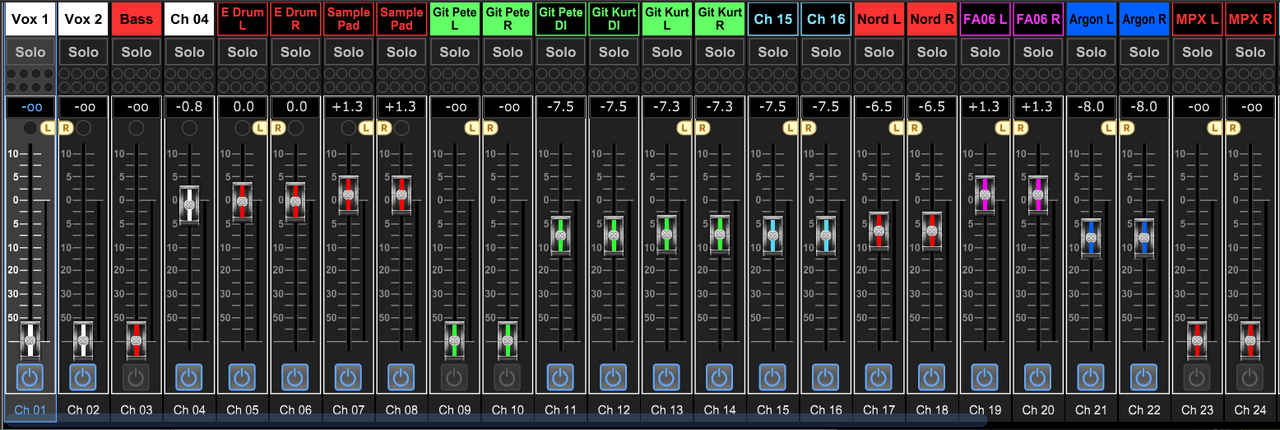The height and width of the screenshot is (430, 1280).
Task: Click the L link badge on Vox 1
Action: (49, 127)
